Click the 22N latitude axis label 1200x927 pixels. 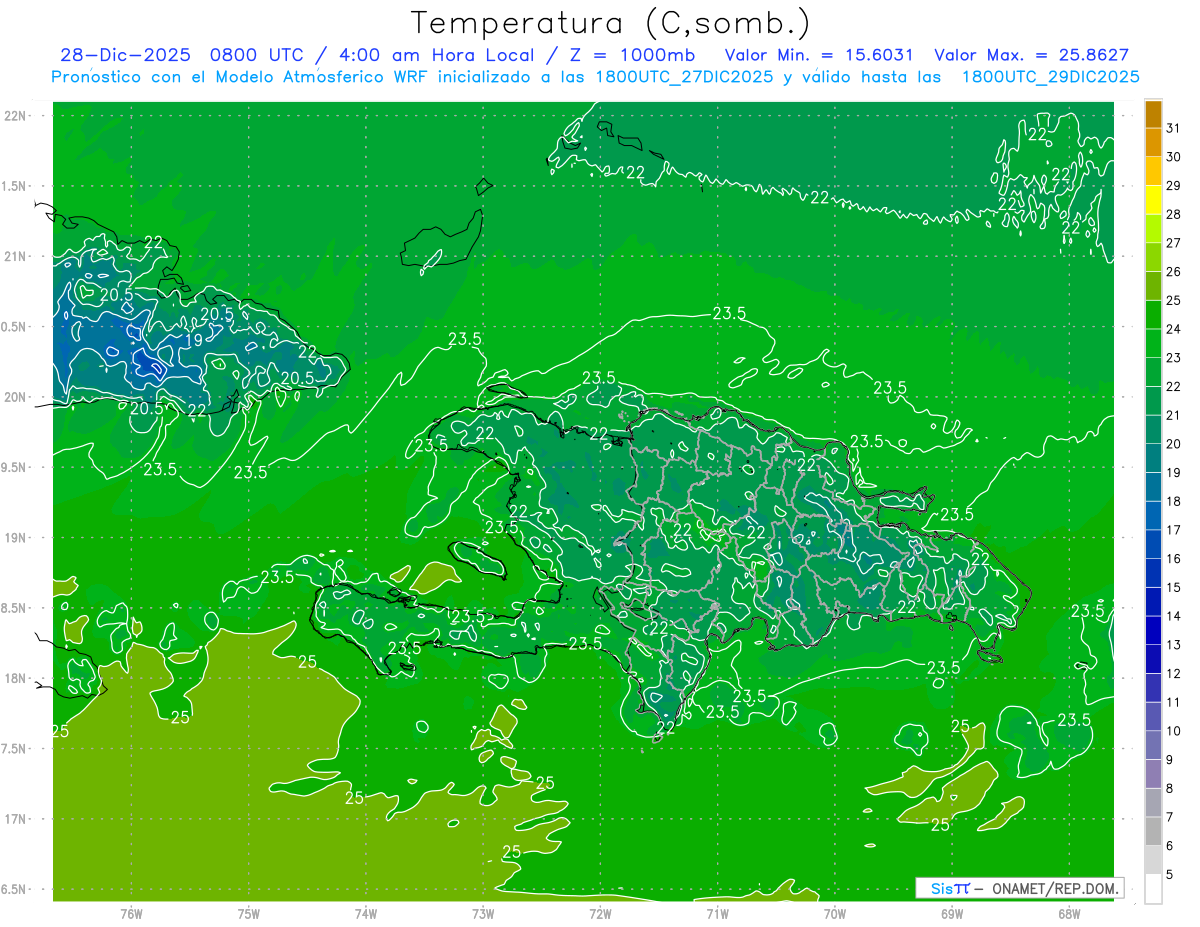tap(15, 116)
